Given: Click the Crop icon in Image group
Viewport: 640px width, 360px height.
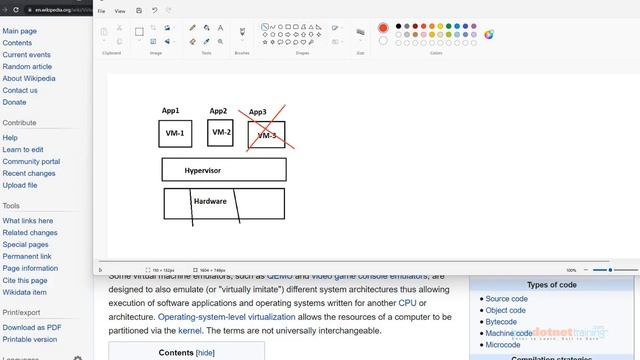Looking at the screenshot, I should pos(153,28).
